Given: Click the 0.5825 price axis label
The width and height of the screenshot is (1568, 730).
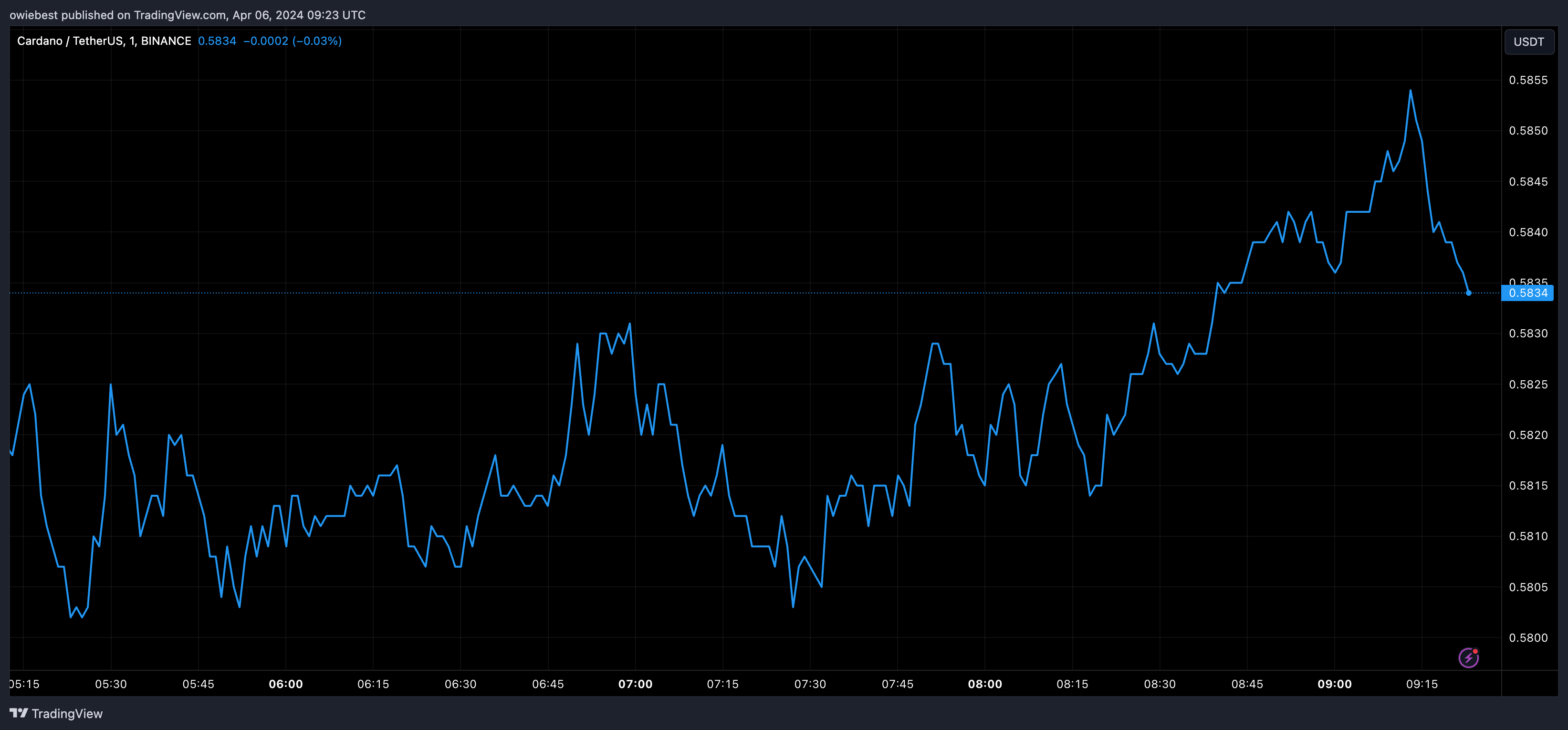Looking at the screenshot, I should click(x=1528, y=384).
